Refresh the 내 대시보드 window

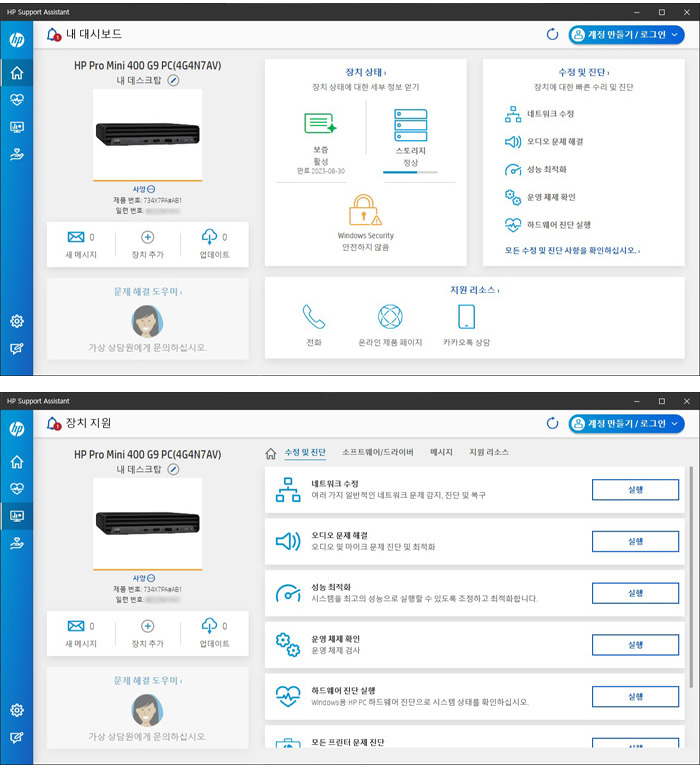[552, 34]
